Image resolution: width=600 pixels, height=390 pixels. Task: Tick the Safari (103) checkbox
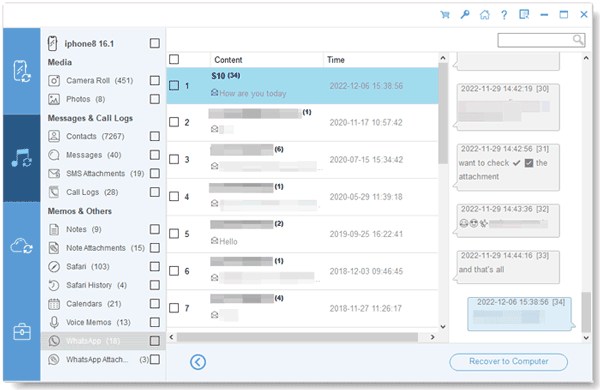tap(155, 266)
